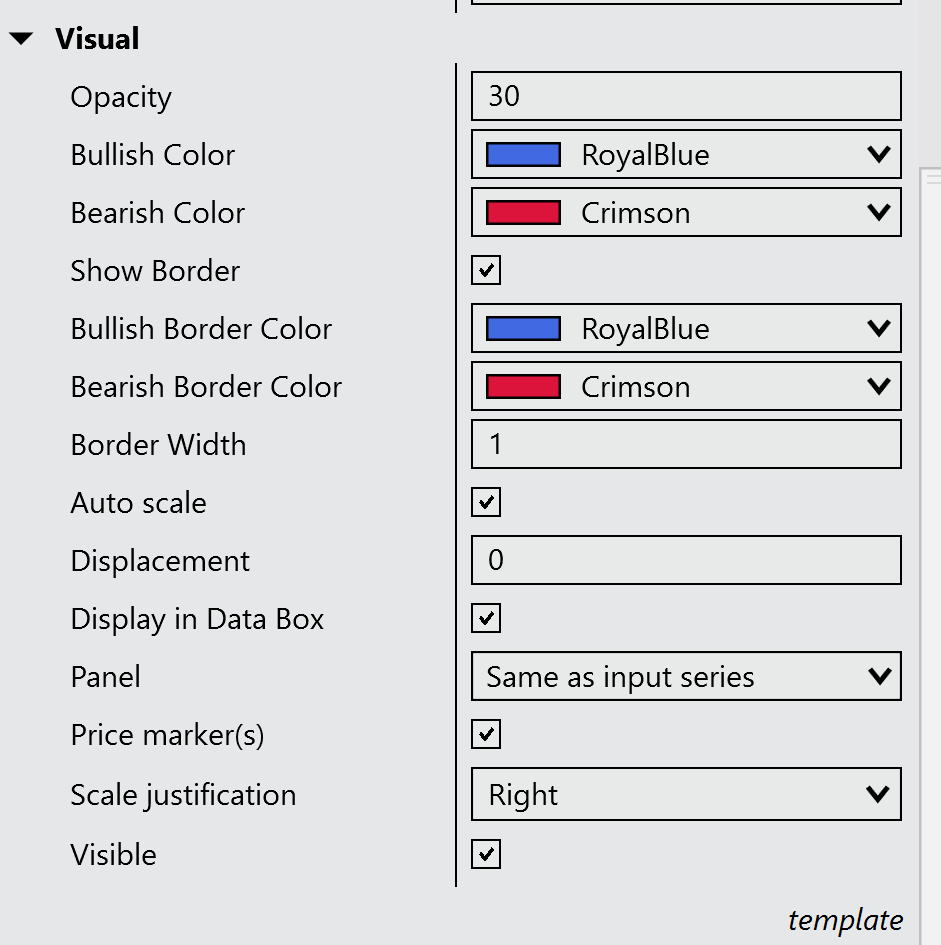
Task: Open the Scale justification dropdown
Action: click(x=878, y=793)
